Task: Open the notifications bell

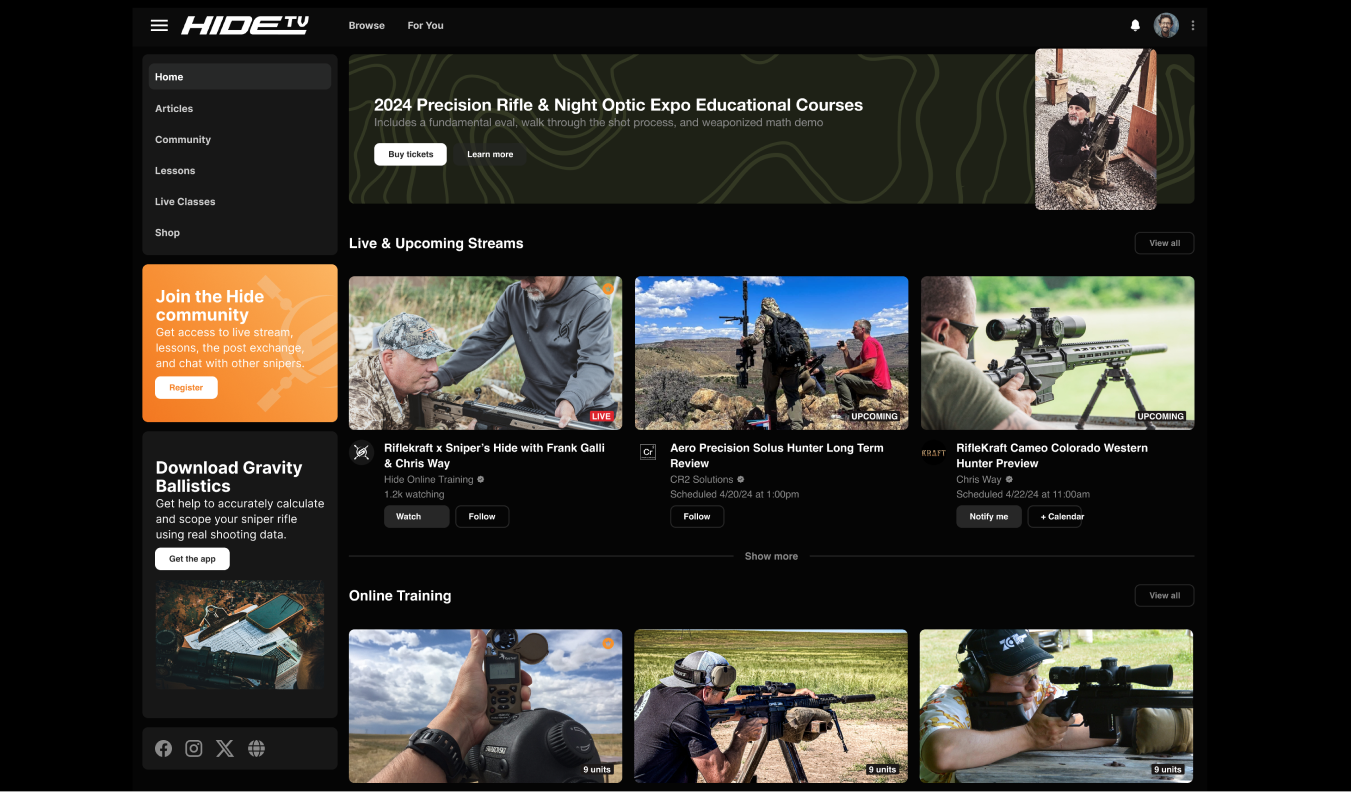Action: pyautogui.click(x=1135, y=26)
